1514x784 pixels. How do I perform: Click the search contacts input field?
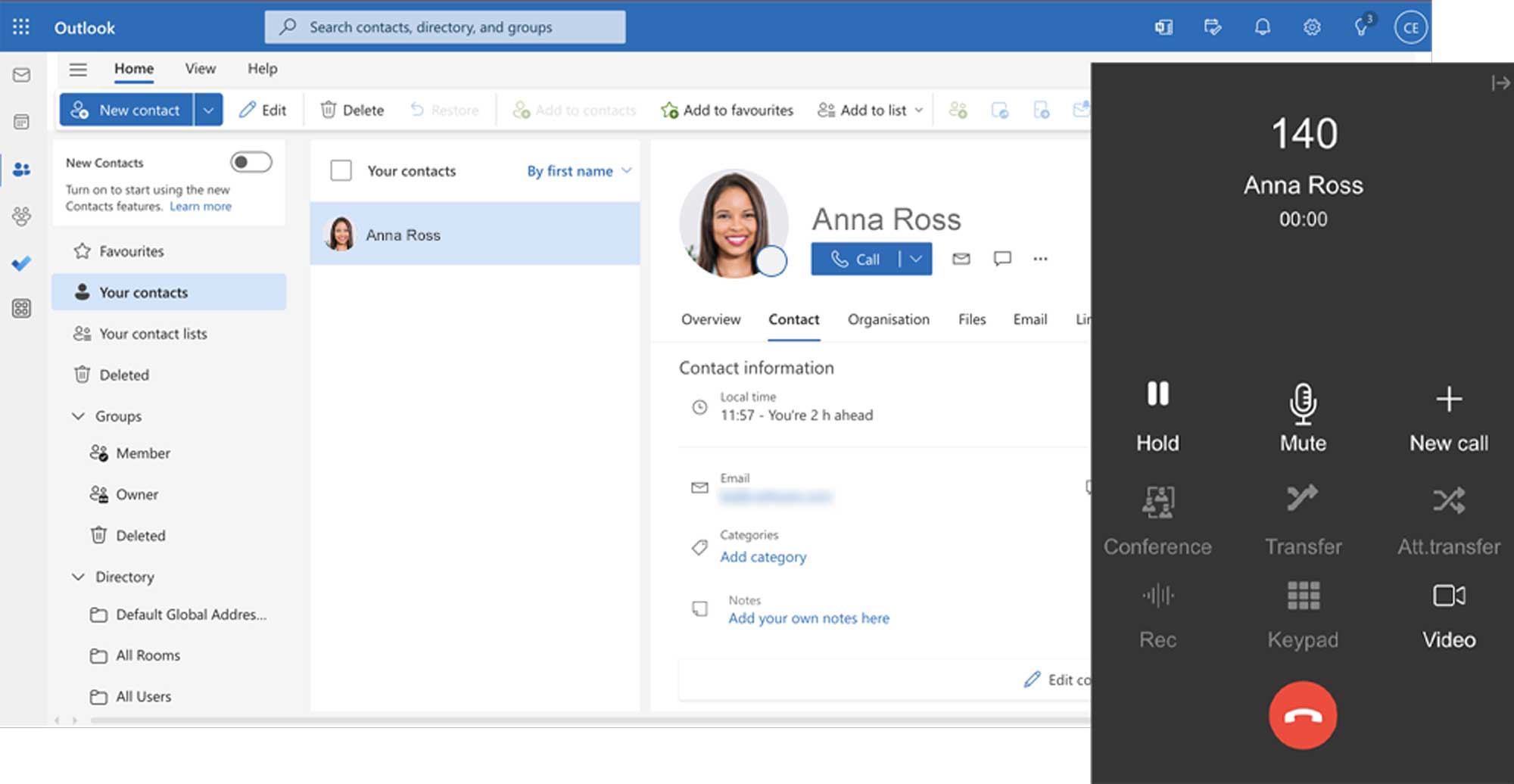(445, 27)
